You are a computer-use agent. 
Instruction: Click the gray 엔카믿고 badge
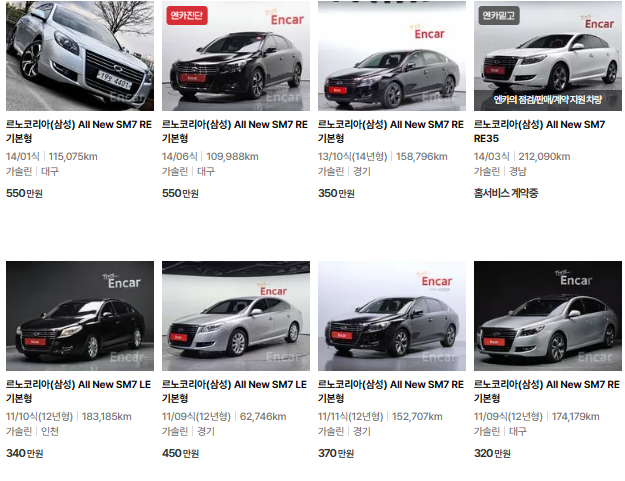click(x=499, y=16)
